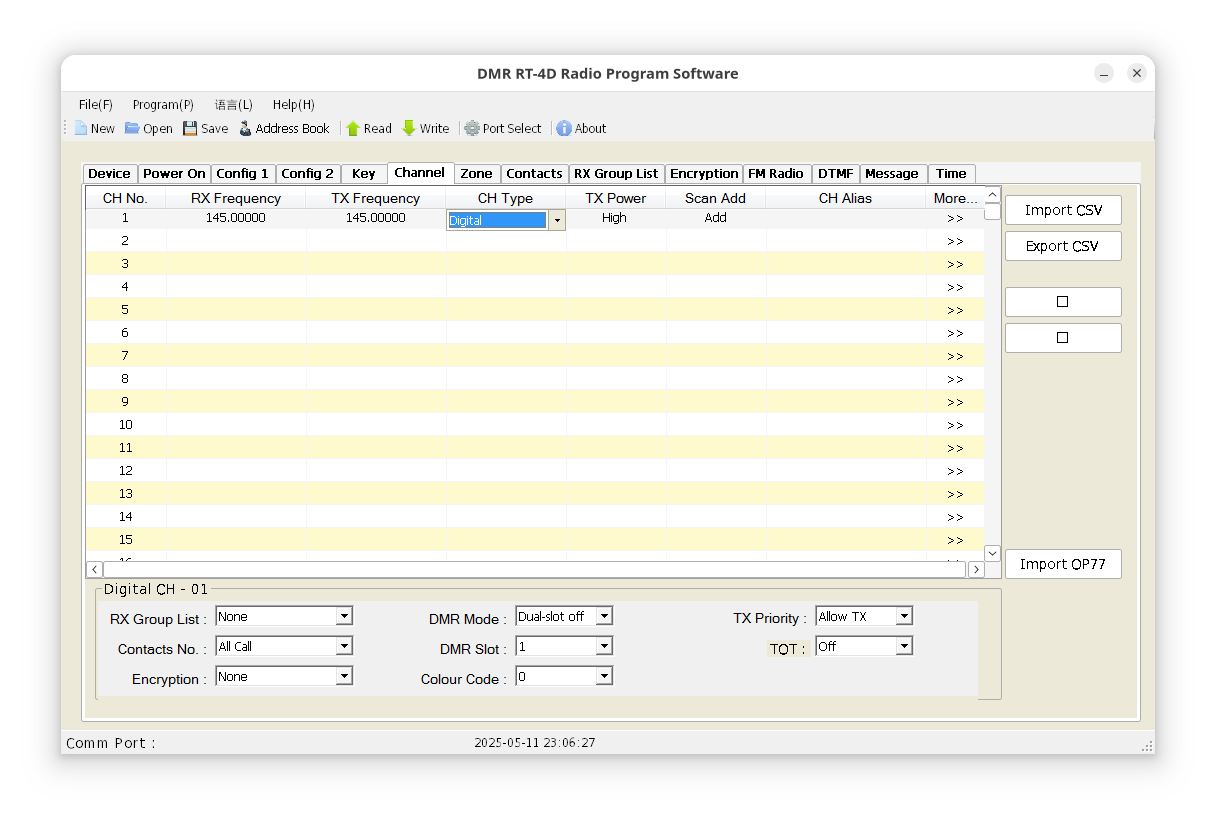The height and width of the screenshot is (821, 1216).
Task: Switch to the Zone tab
Action: pyautogui.click(x=477, y=174)
